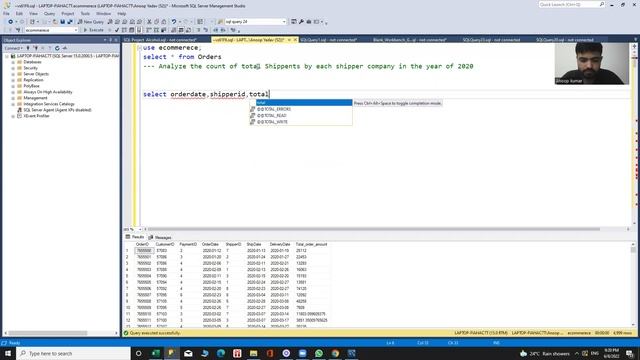
Task: Select Integration Services Catalogs node
Action: coord(49,104)
